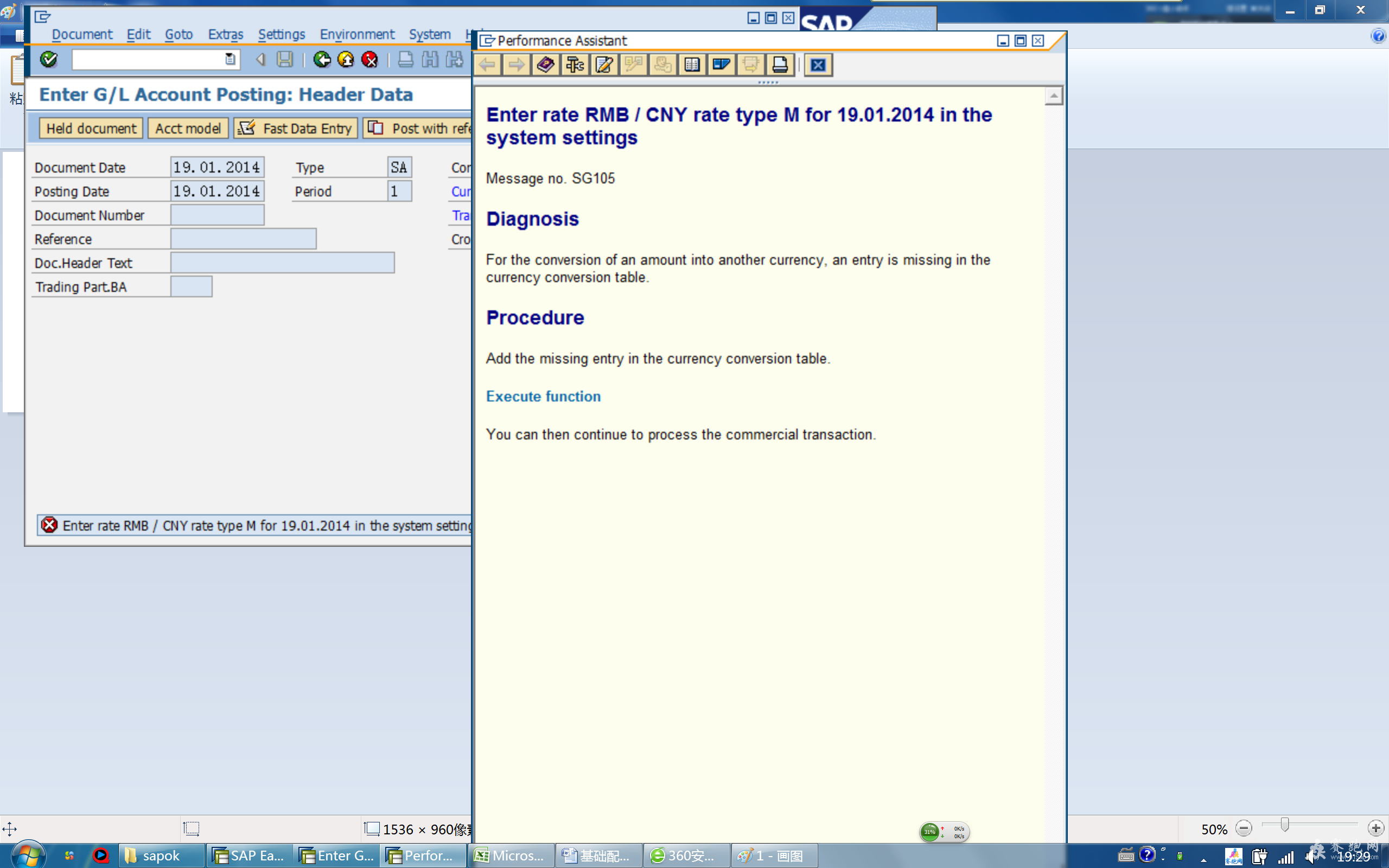The height and width of the screenshot is (868, 1389).
Task: Click the green Back arrow icon
Action: [x=322, y=59]
